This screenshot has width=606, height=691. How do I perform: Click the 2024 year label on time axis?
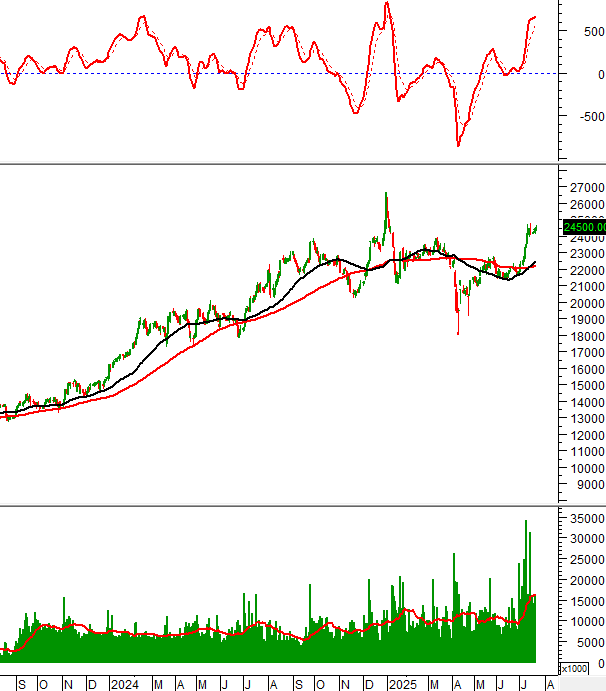tap(125, 684)
